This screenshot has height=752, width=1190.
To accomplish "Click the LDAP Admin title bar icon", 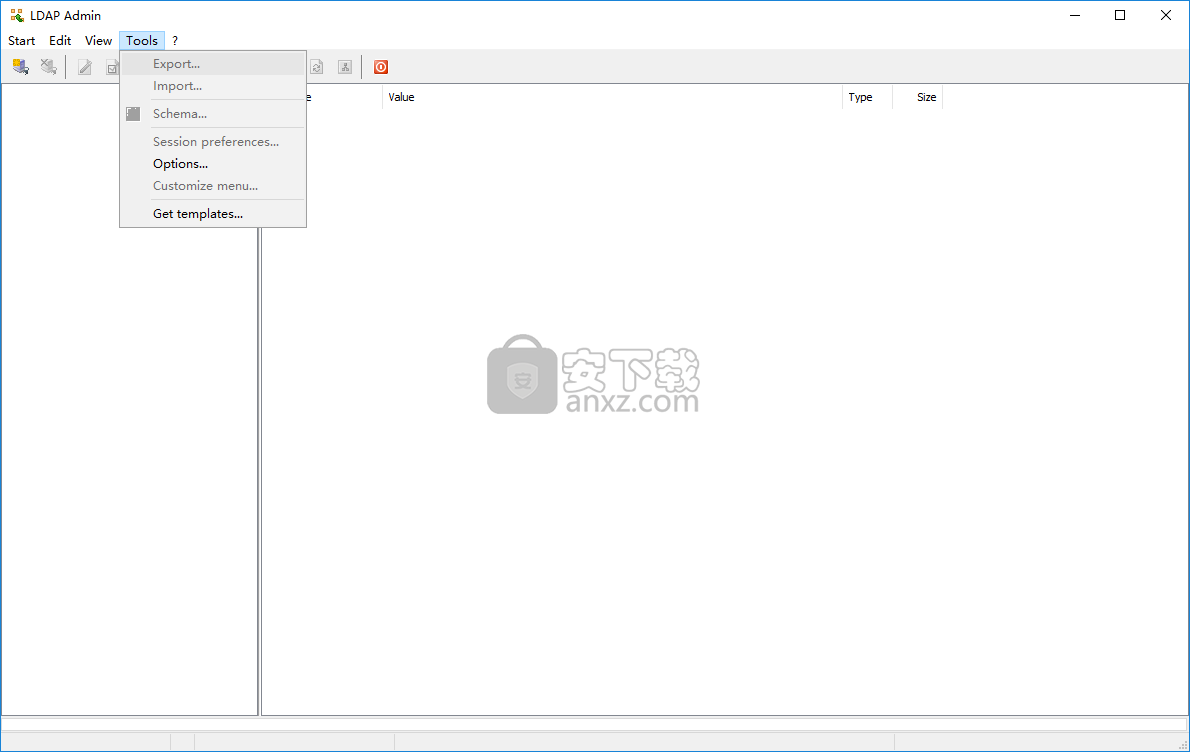I will (17, 15).
